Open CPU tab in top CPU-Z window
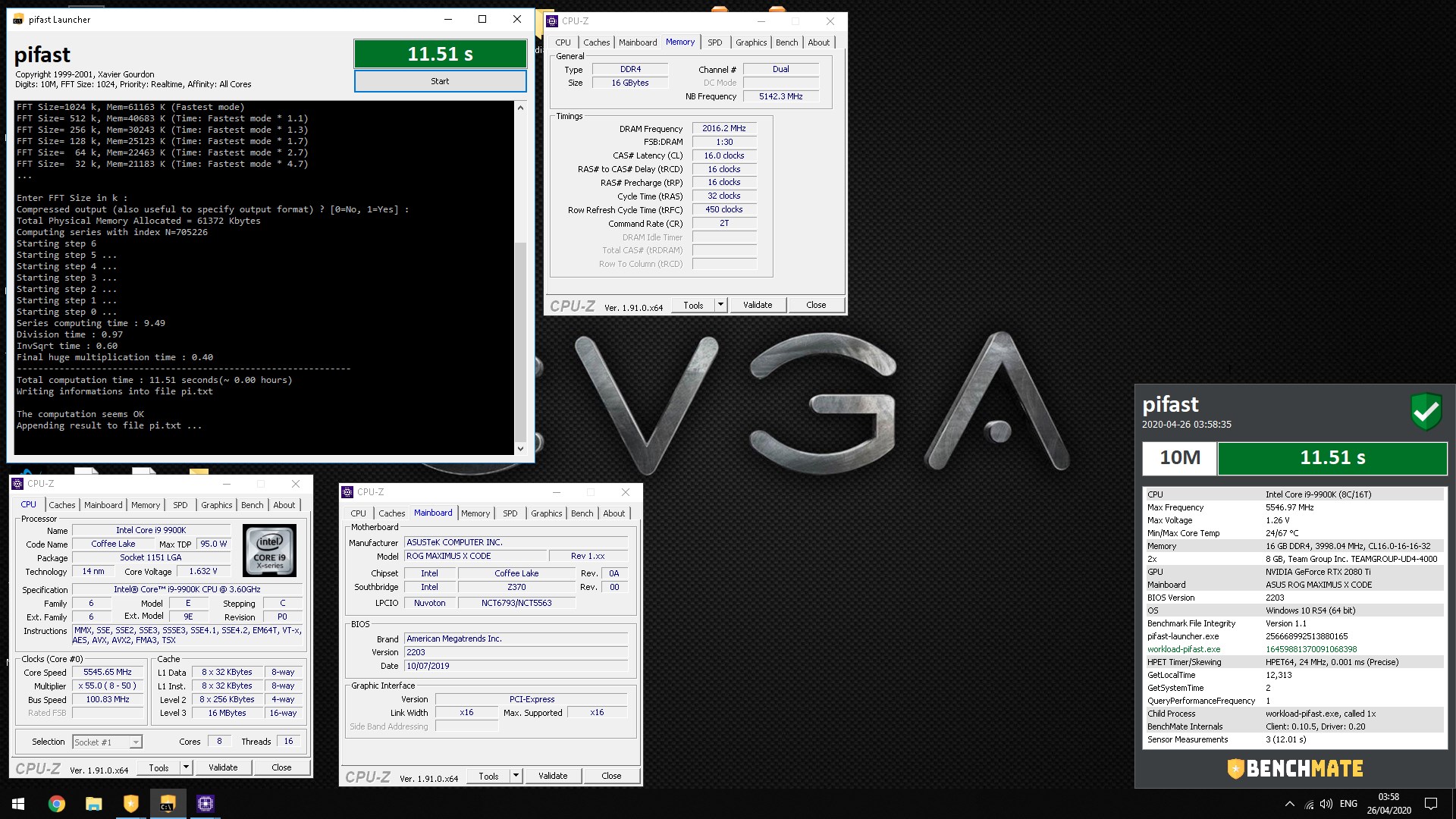Screen dimensions: 1456x819 point(563,42)
